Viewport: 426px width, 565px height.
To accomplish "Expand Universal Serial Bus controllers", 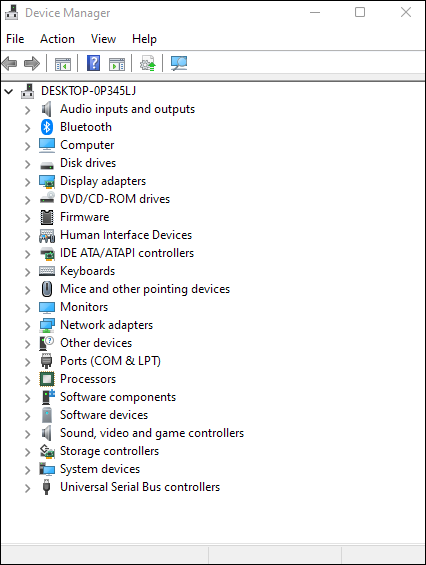I will point(28,488).
